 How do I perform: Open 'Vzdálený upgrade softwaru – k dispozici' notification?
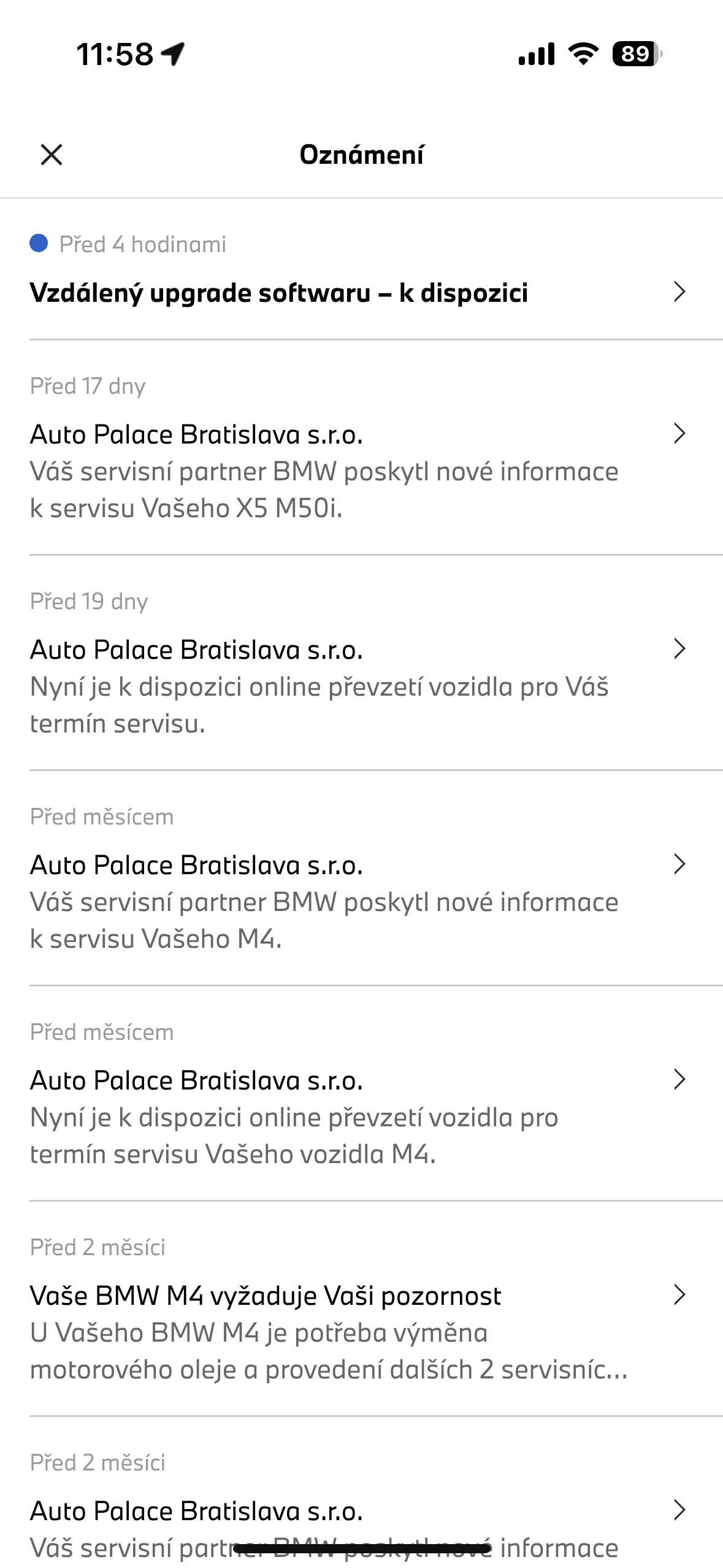pyautogui.click(x=279, y=293)
